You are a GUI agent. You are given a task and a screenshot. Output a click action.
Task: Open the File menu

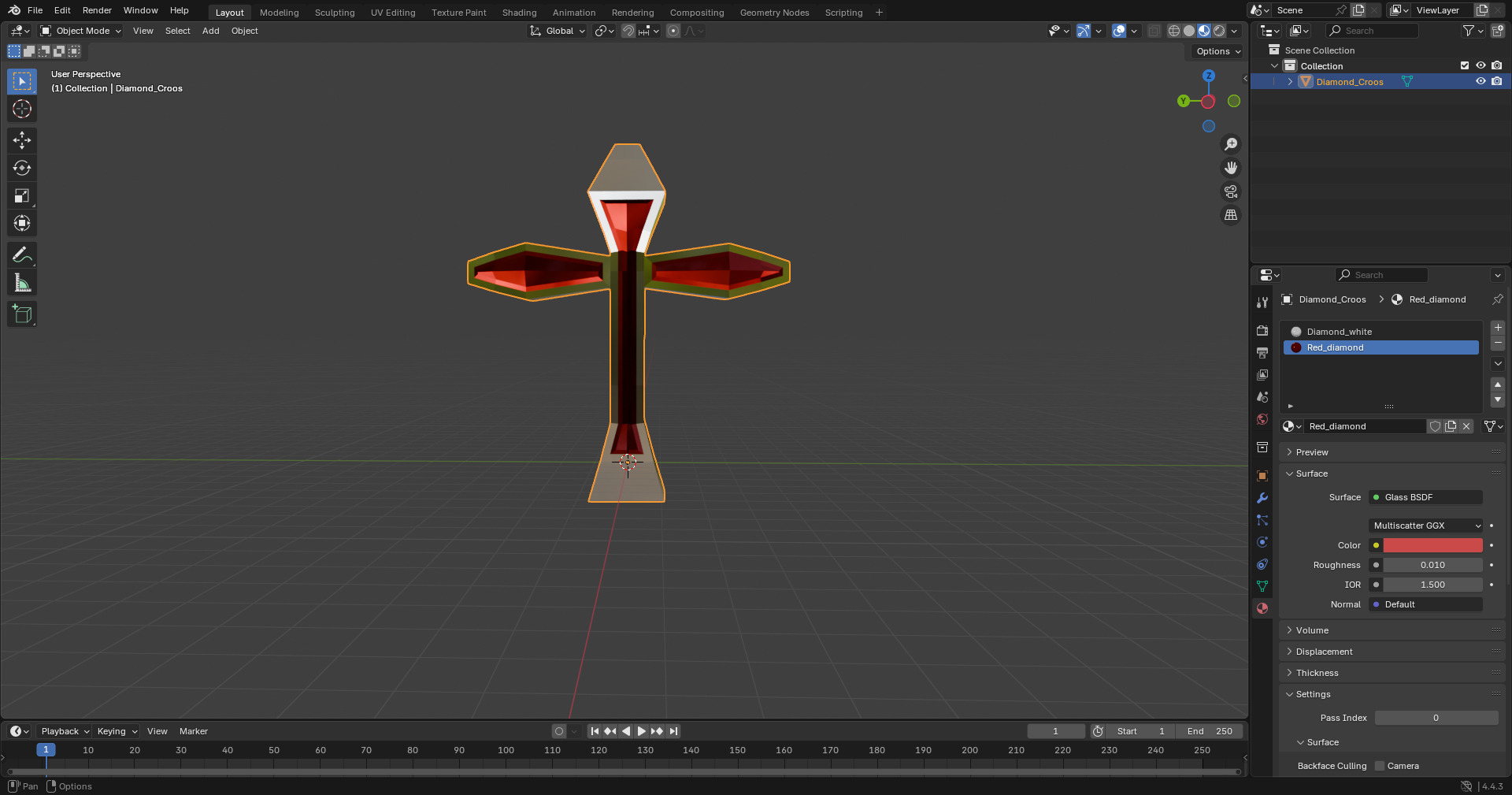[x=35, y=10]
